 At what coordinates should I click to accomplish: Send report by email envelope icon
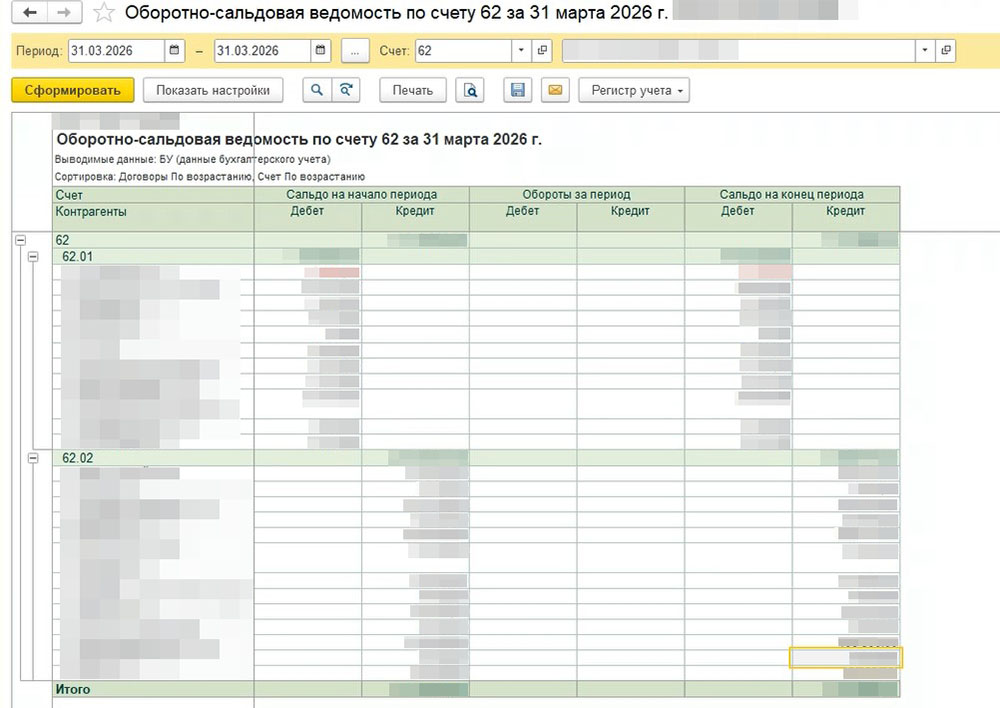(555, 90)
